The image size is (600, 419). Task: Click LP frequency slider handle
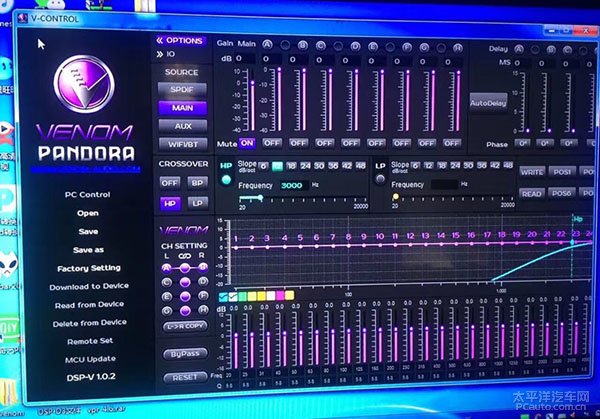coord(396,196)
